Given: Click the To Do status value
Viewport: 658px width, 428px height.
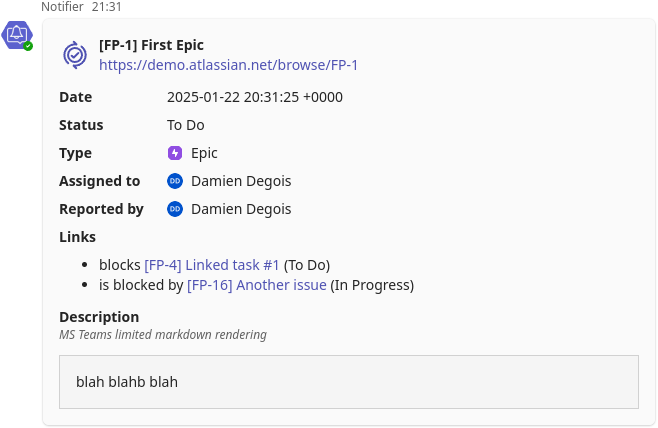Looking at the screenshot, I should 185,125.
